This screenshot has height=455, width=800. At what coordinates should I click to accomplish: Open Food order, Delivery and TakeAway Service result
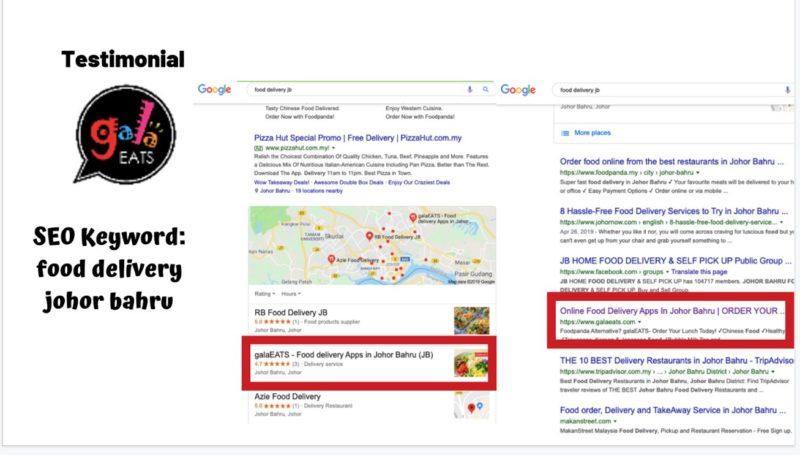click(673, 410)
